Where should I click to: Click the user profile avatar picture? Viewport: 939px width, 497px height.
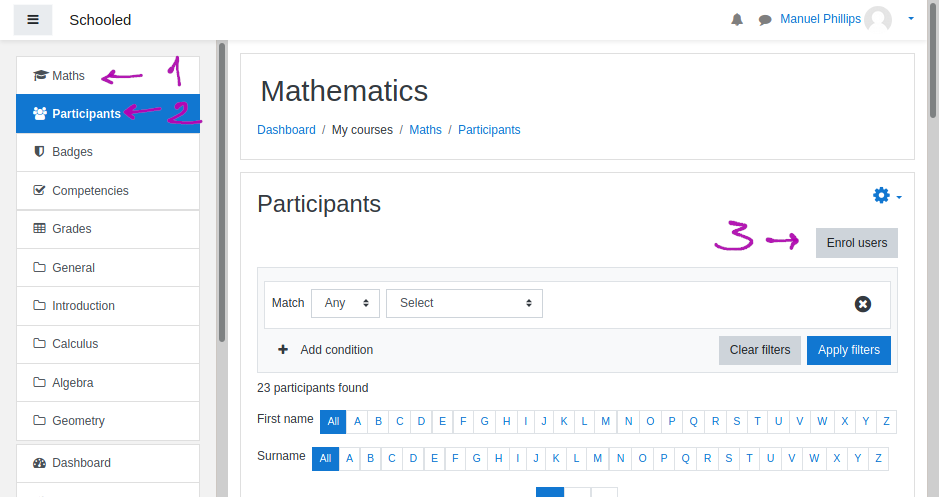click(x=878, y=20)
